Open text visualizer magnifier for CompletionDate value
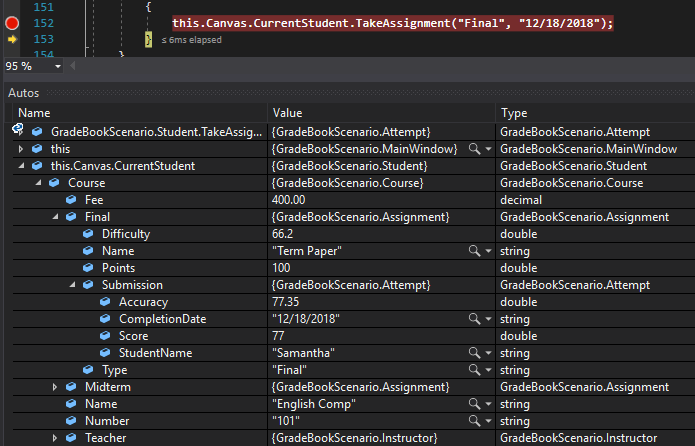Viewport: 695px width, 446px height. [x=474, y=319]
